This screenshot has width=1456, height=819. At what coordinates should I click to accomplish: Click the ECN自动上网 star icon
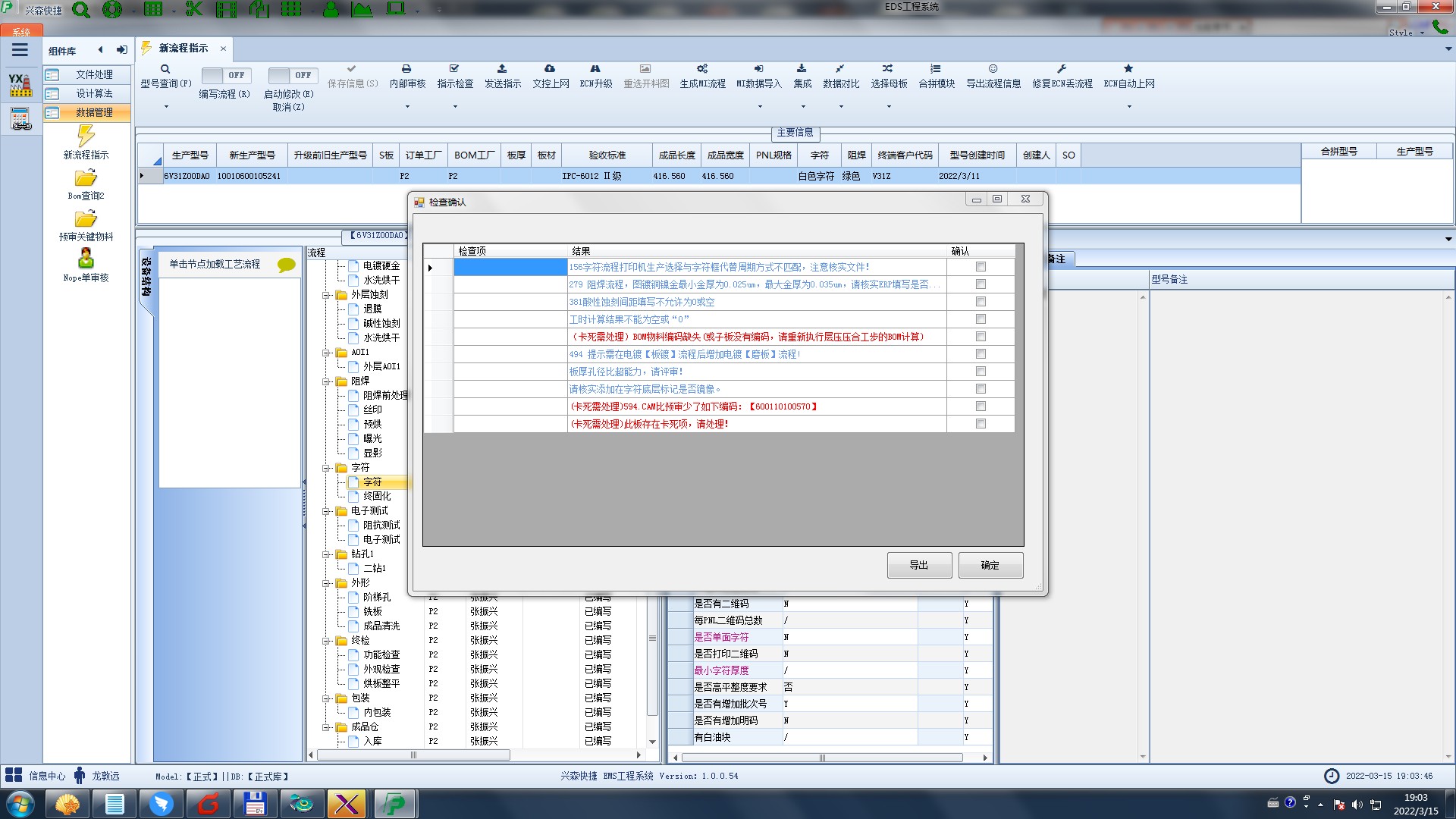tap(1128, 69)
